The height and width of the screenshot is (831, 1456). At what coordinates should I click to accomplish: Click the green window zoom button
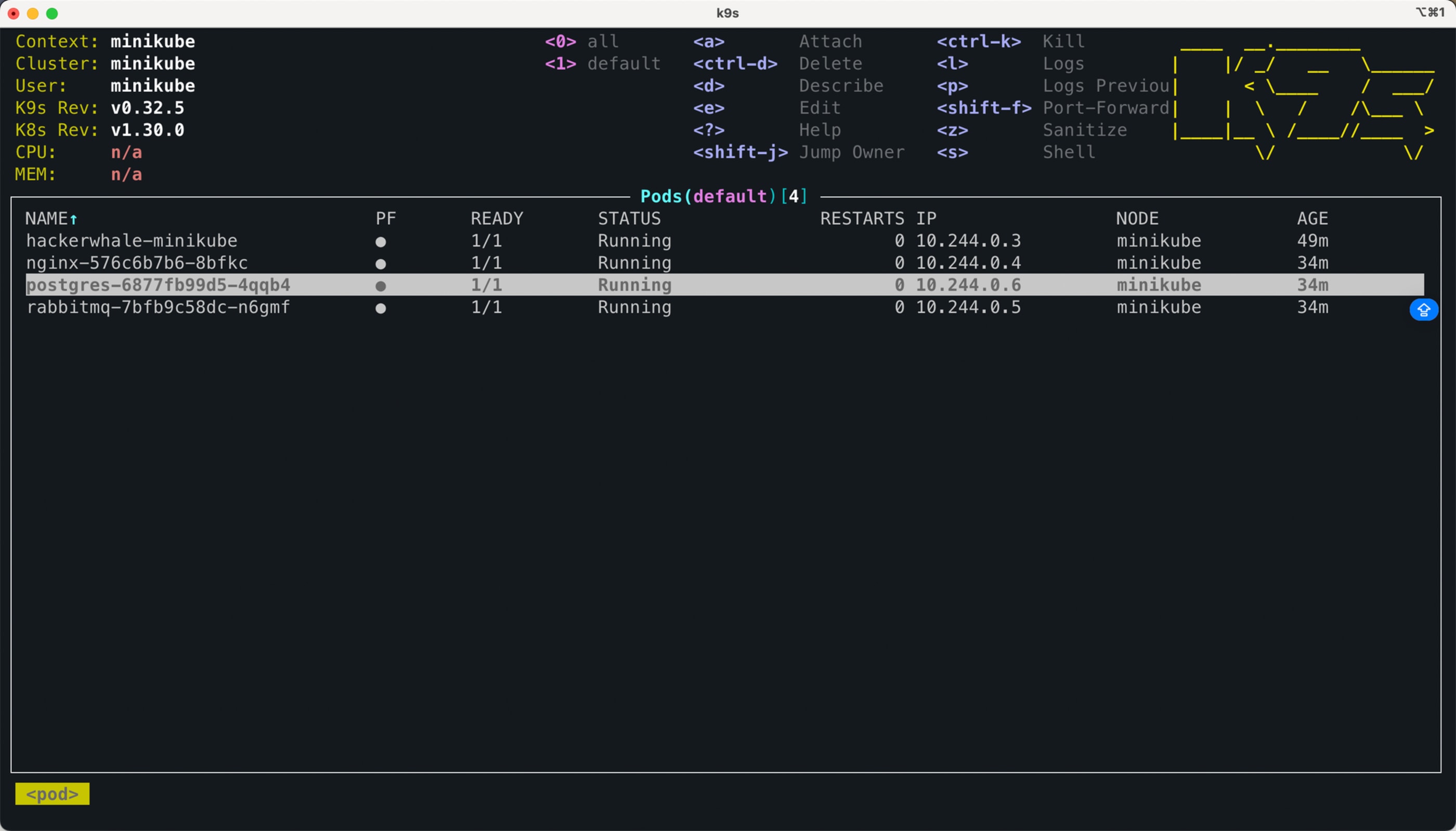52,14
